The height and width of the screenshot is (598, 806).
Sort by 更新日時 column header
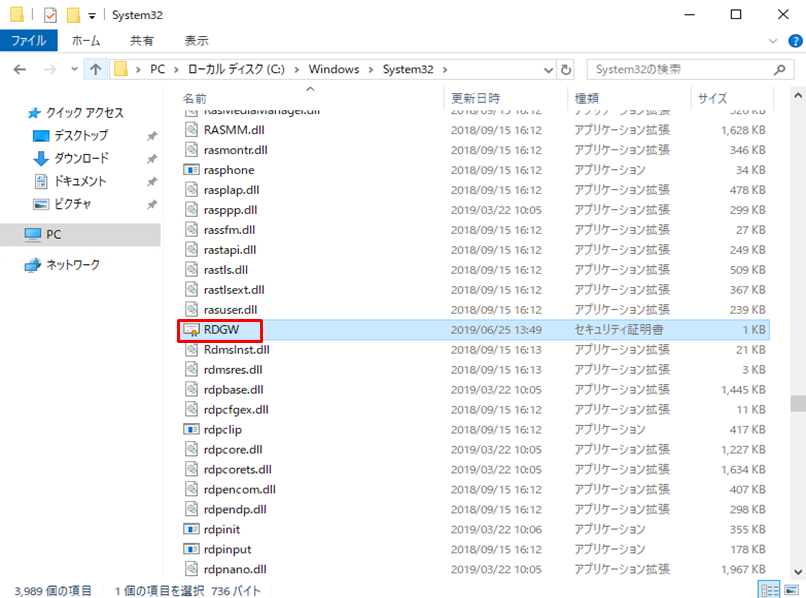tap(475, 98)
